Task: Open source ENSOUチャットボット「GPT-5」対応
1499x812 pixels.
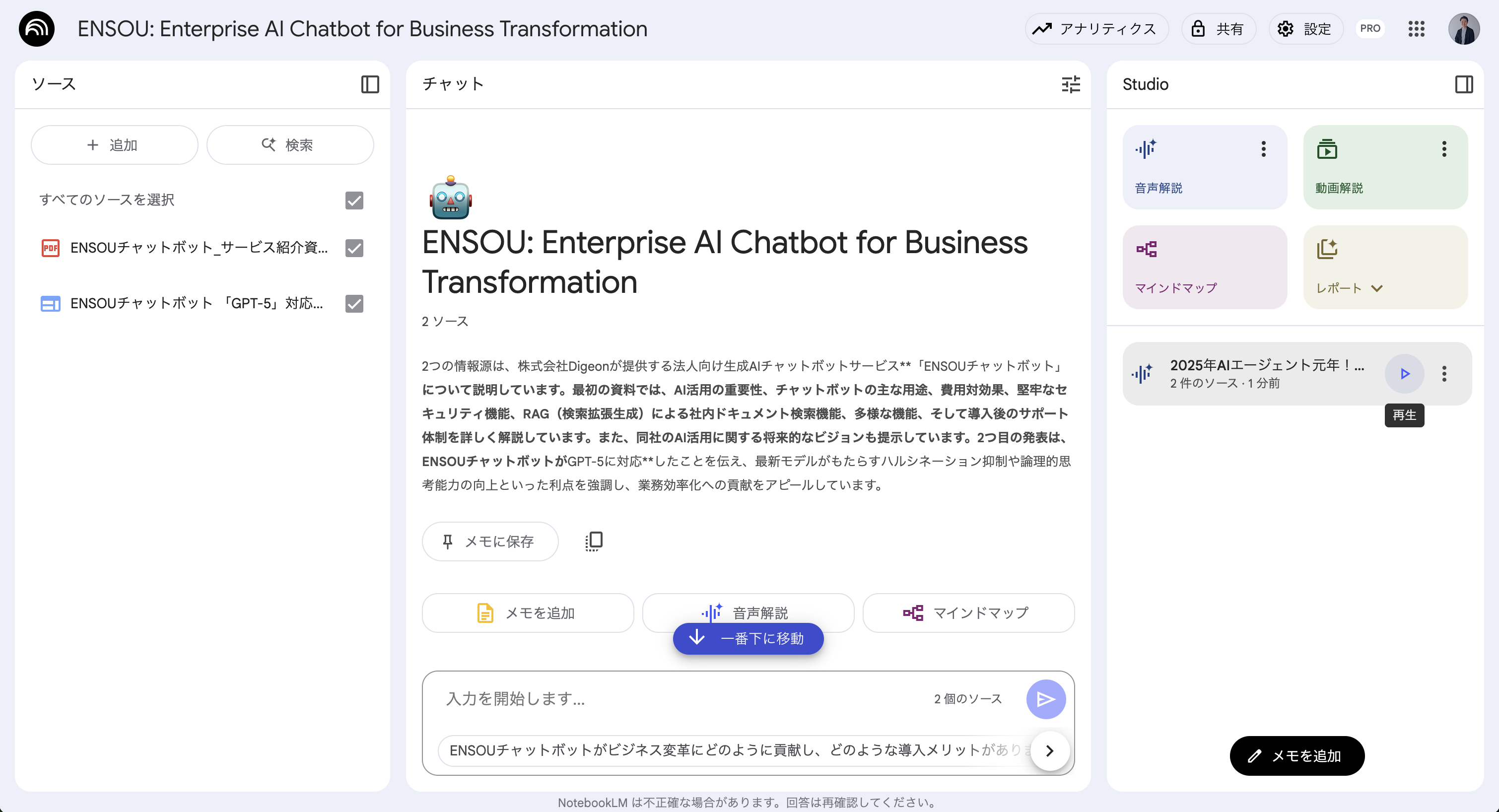Action: pyautogui.click(x=197, y=303)
